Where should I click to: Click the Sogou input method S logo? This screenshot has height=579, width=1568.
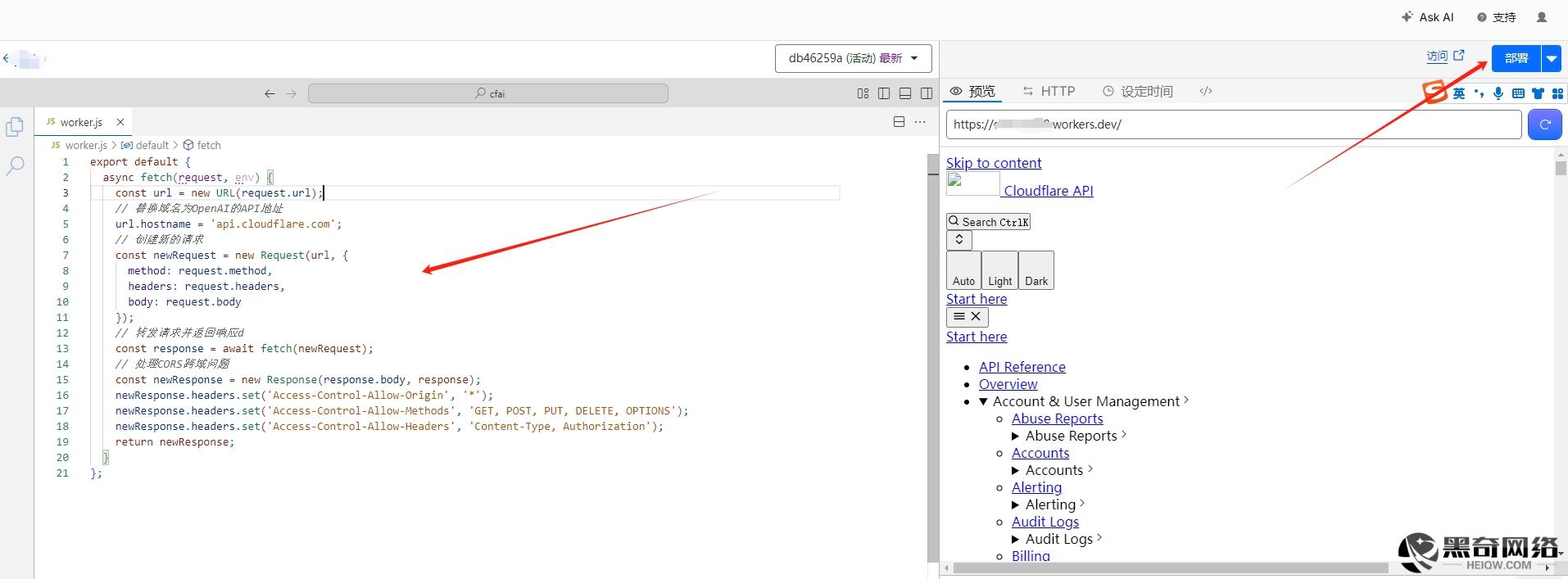point(1434,92)
